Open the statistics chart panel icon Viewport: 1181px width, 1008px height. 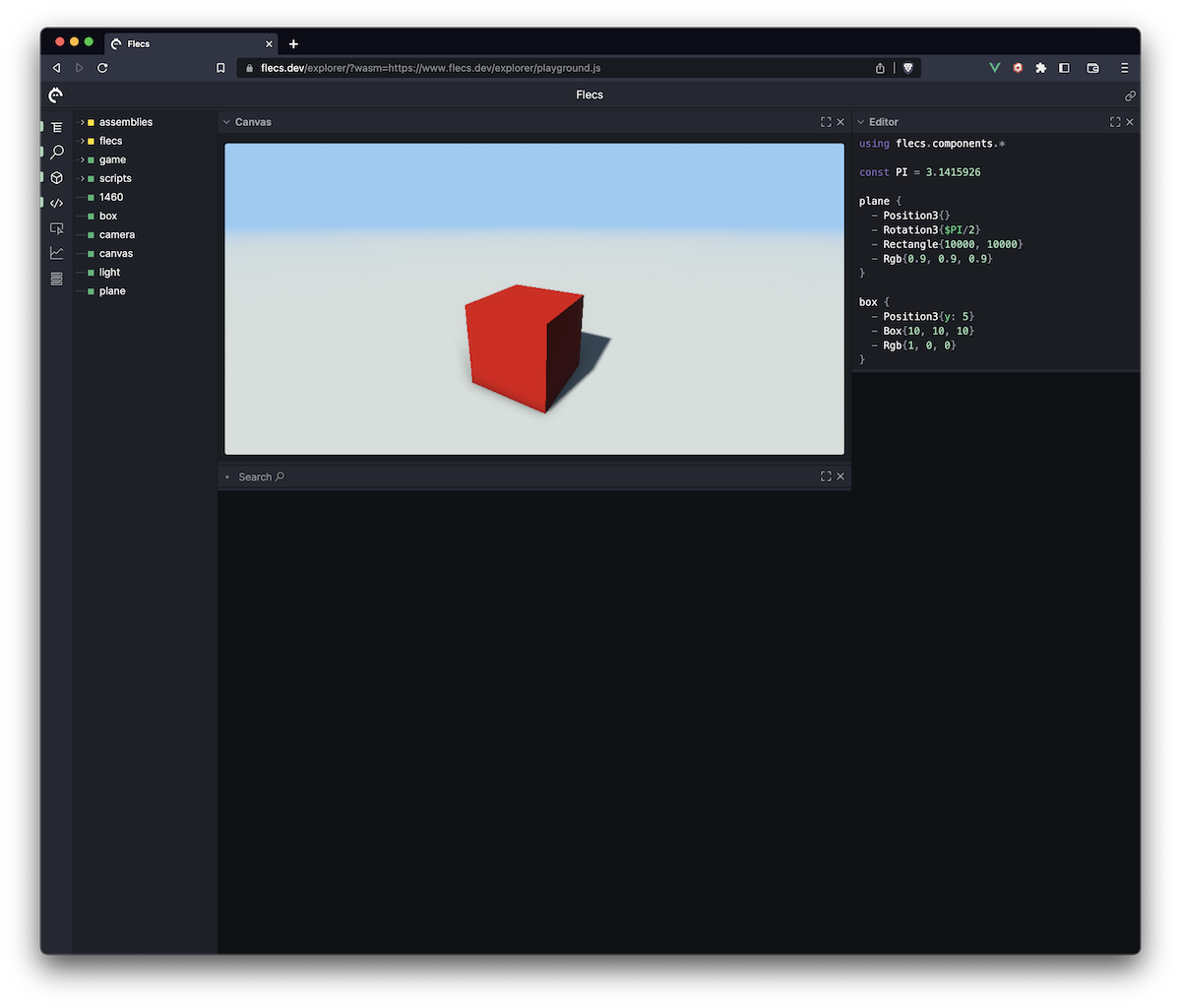tap(56, 252)
